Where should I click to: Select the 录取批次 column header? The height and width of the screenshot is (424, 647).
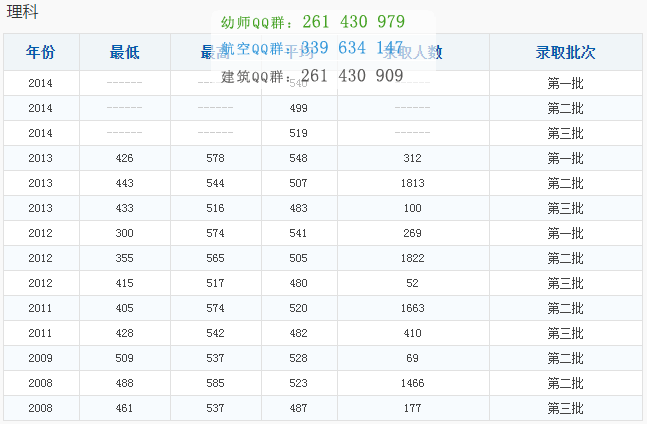[565, 52]
